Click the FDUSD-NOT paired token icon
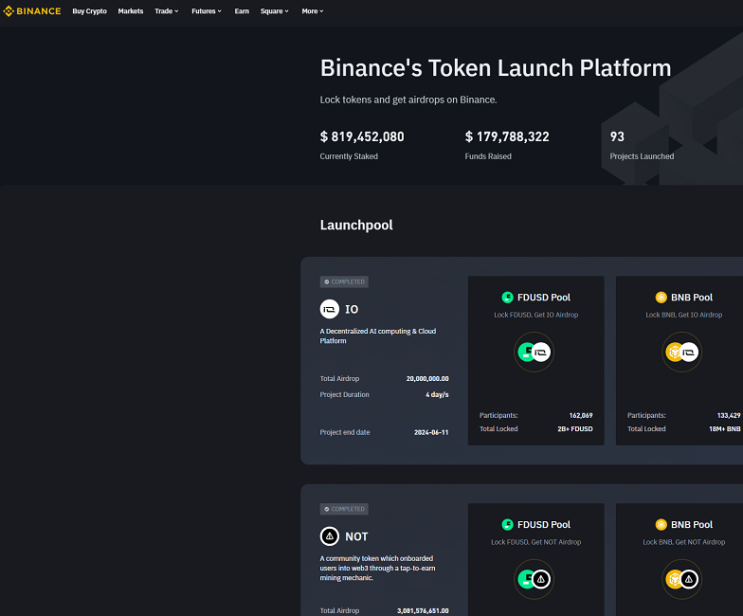The height and width of the screenshot is (616, 743). (534, 579)
